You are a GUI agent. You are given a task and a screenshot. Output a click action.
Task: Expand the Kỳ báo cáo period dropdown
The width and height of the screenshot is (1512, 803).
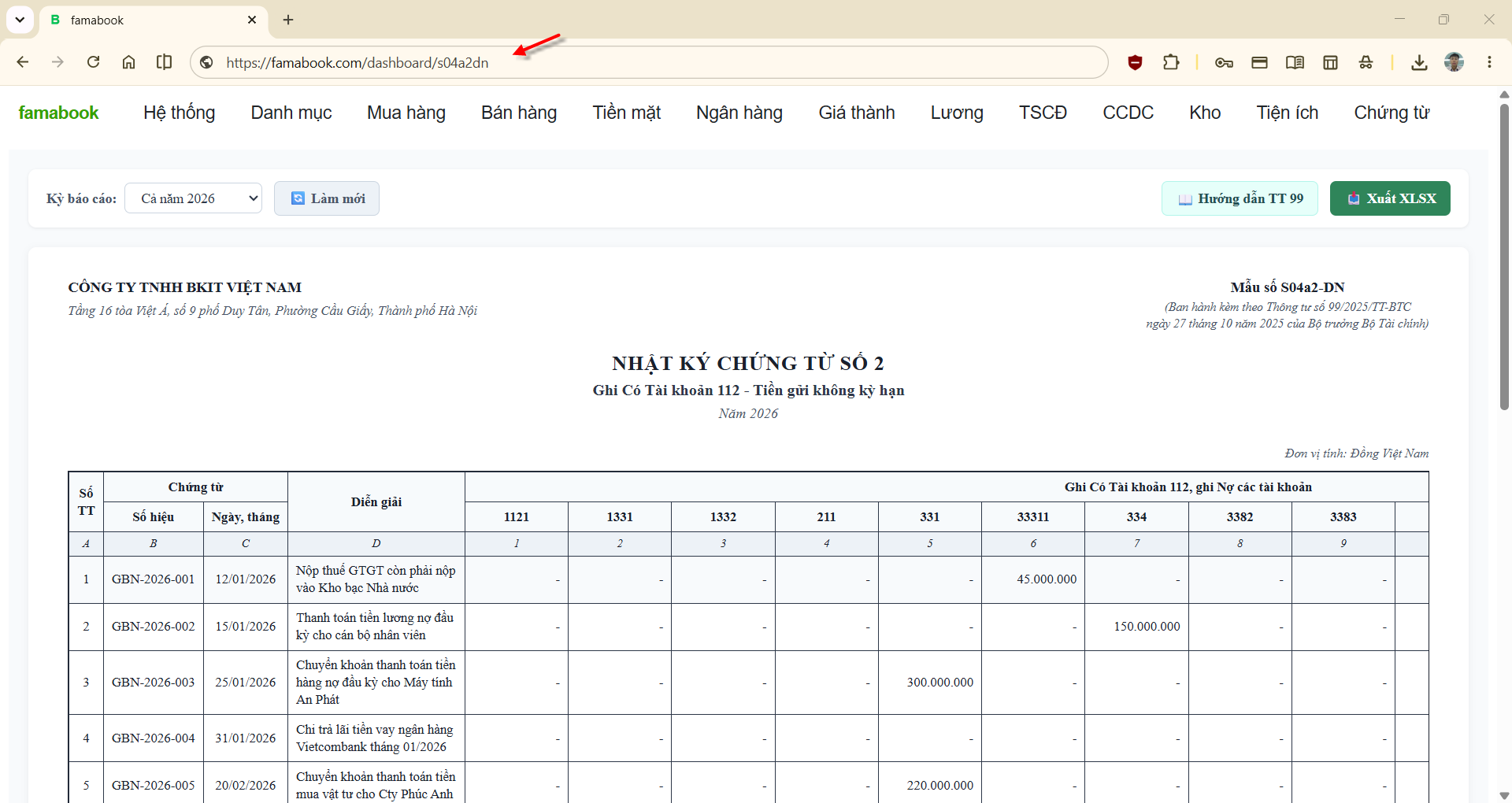click(193, 198)
